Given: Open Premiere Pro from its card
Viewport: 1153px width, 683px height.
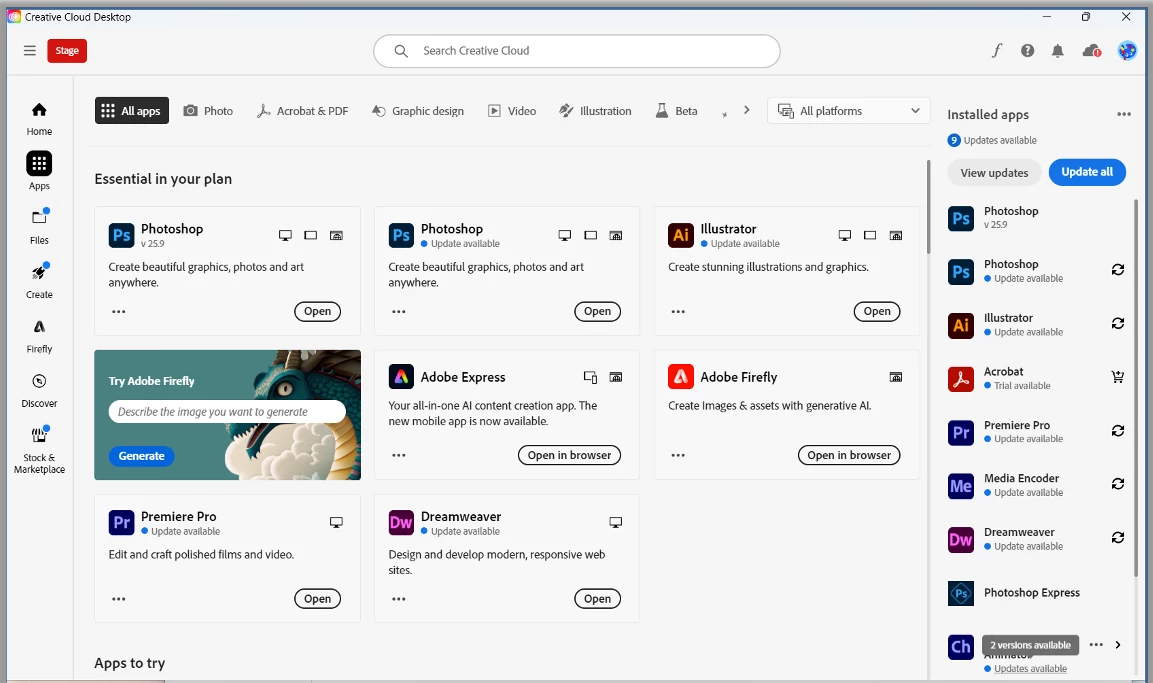Looking at the screenshot, I should pos(318,598).
